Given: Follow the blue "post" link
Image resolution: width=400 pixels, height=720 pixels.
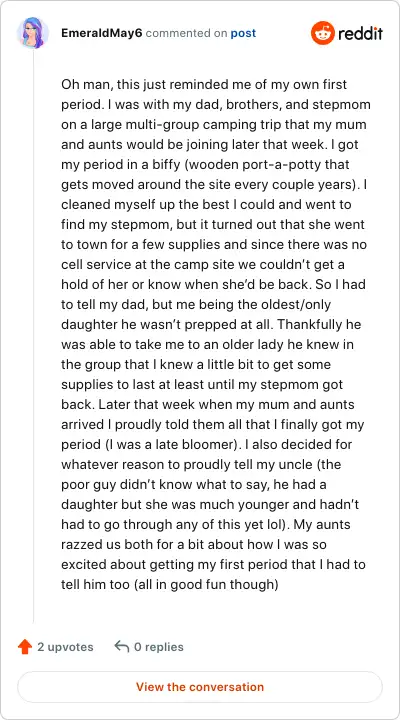Looking at the screenshot, I should [243, 34].
